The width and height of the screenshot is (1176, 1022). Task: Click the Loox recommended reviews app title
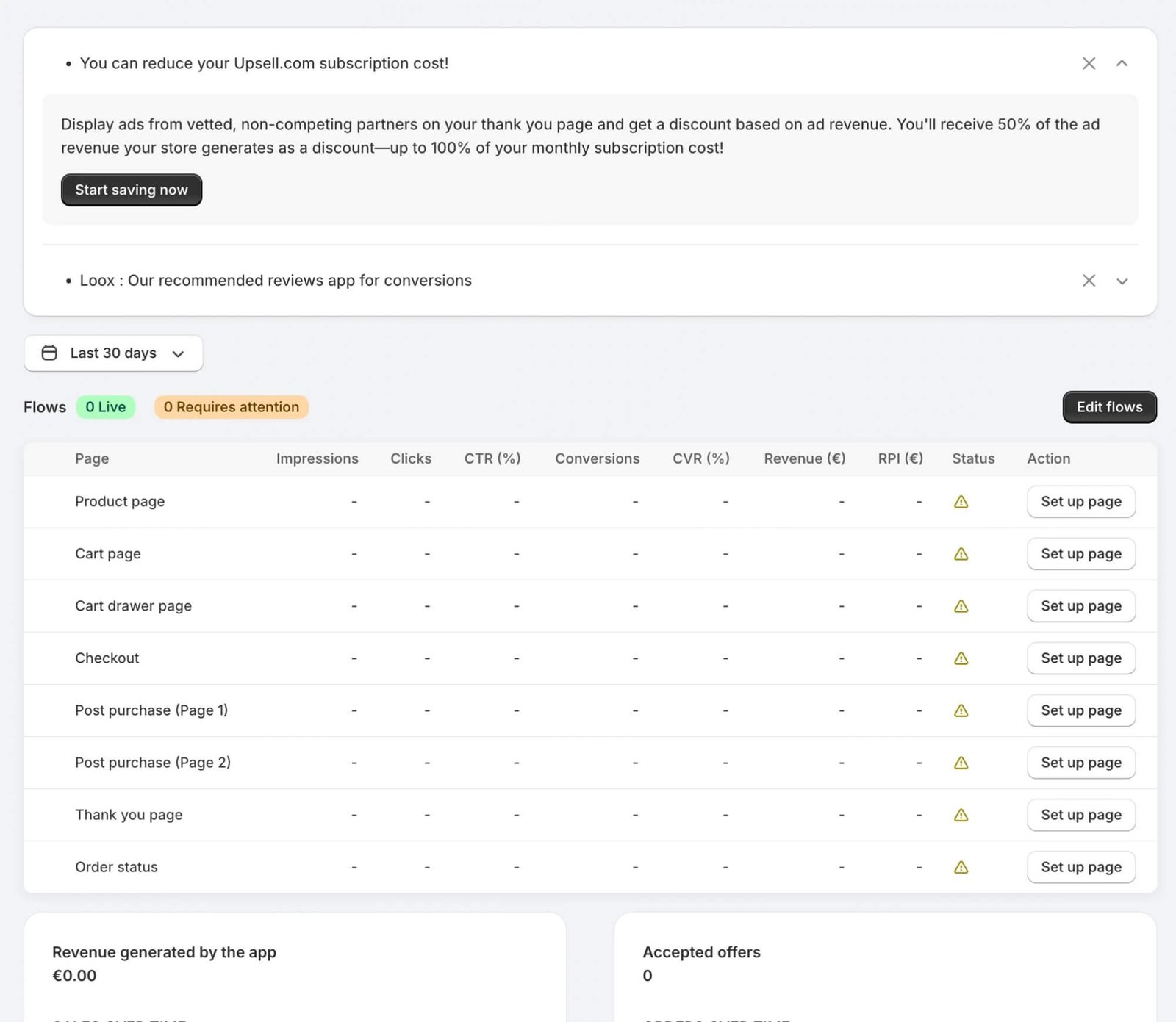(x=276, y=281)
